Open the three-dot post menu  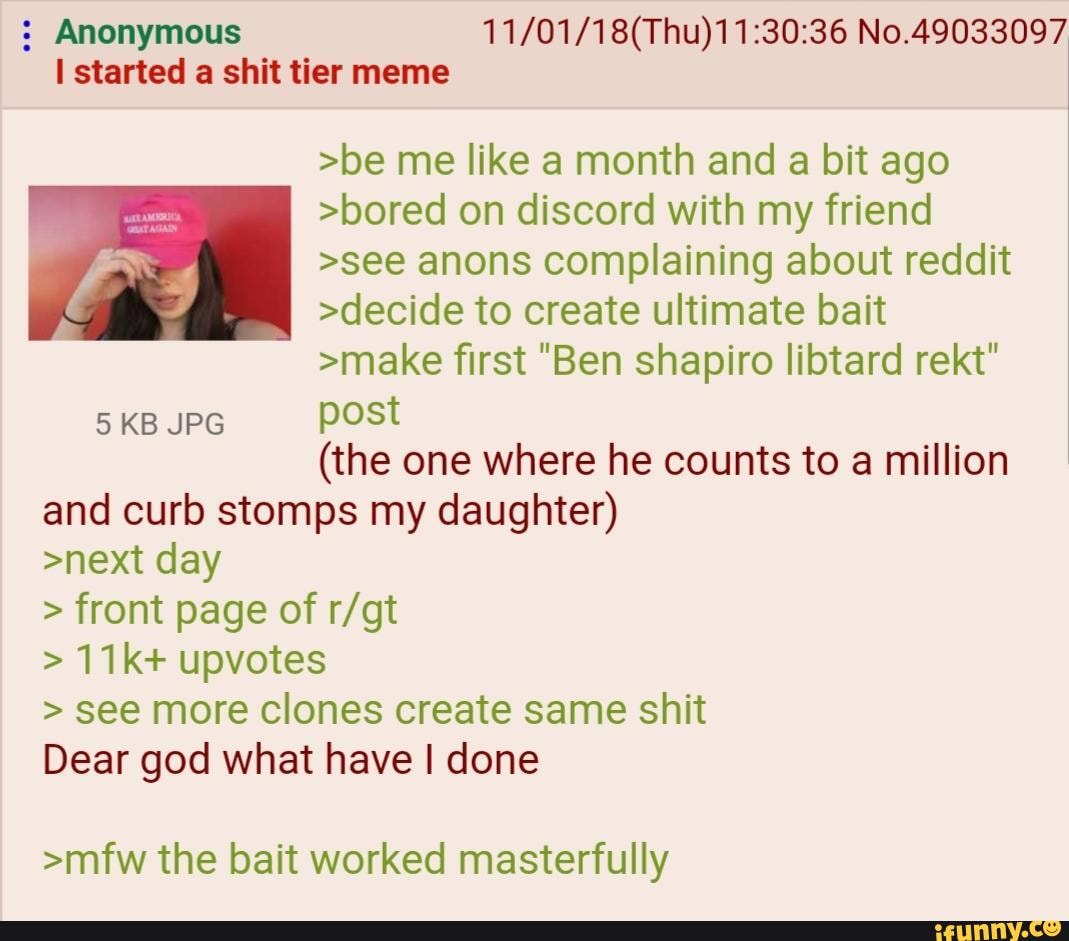(27, 35)
